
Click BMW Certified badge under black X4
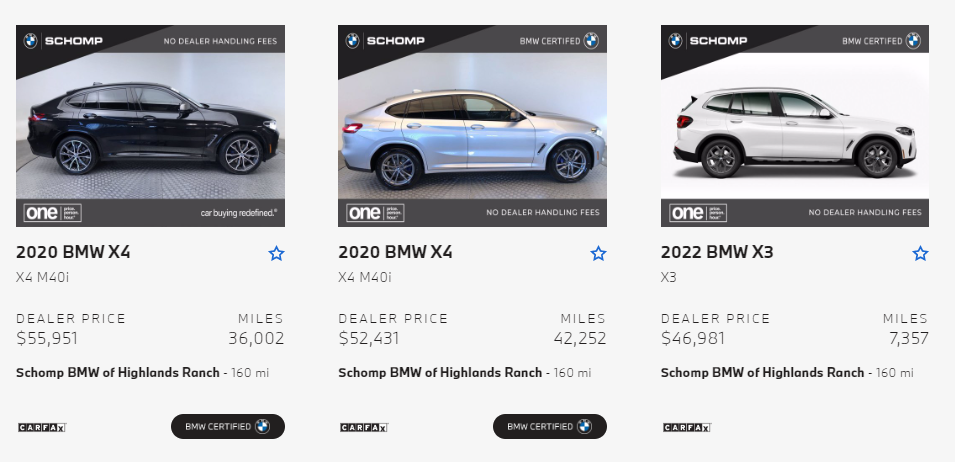pos(227,426)
